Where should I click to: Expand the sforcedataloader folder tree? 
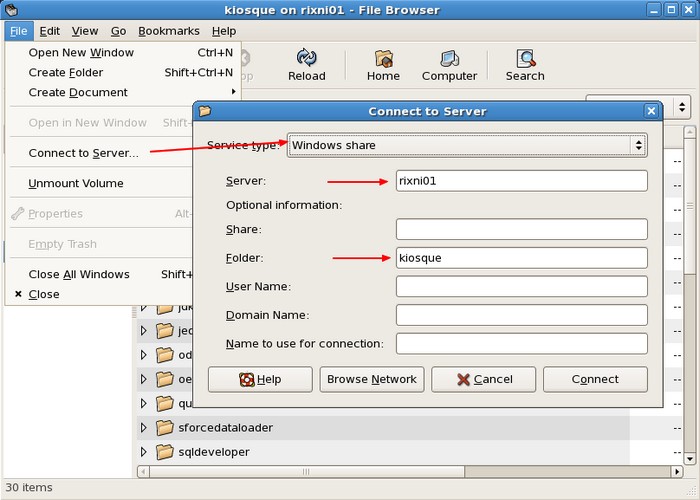pos(144,428)
